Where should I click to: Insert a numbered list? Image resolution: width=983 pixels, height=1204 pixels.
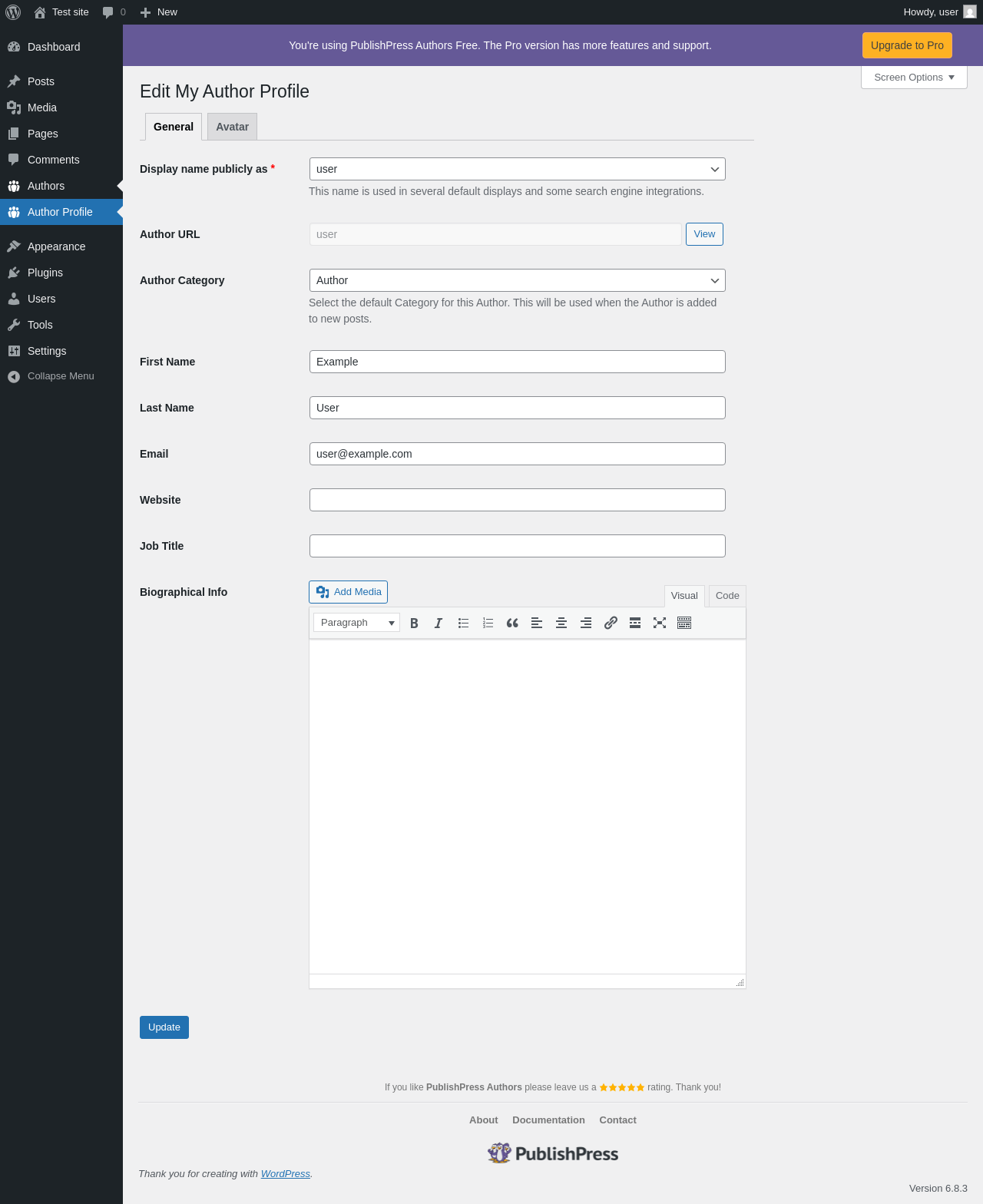[488, 623]
